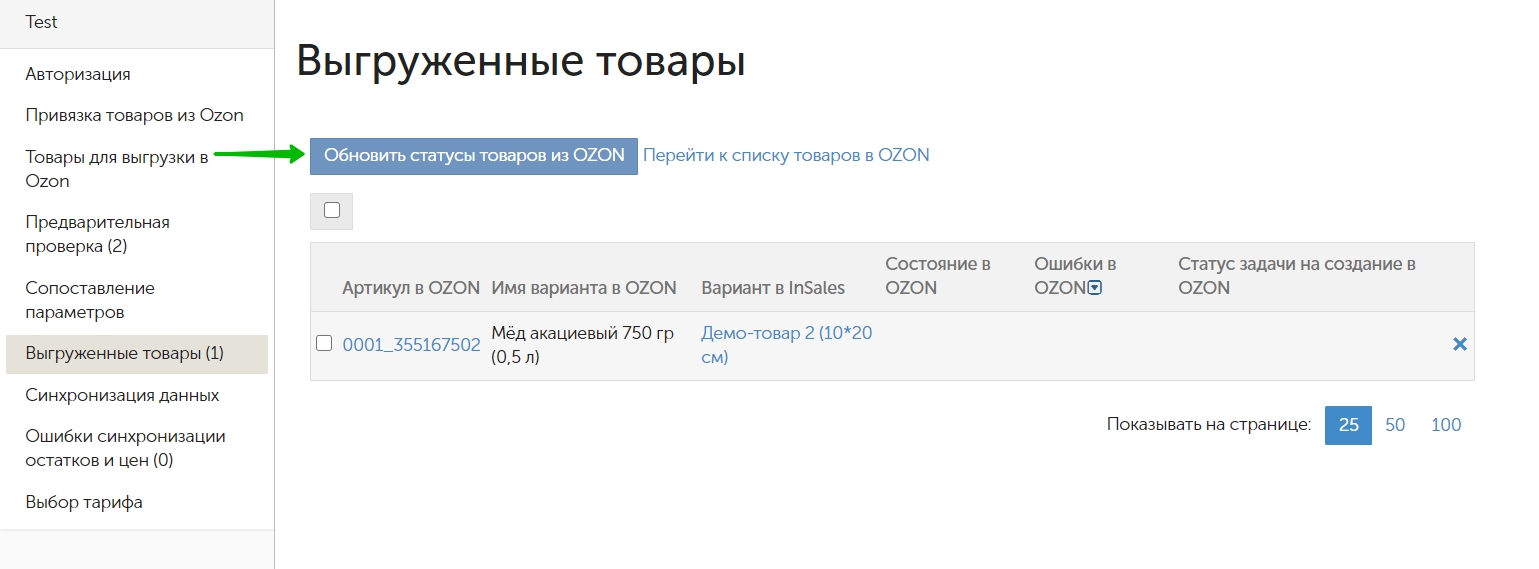Click the Выгруженные товары page heading

pos(521,61)
